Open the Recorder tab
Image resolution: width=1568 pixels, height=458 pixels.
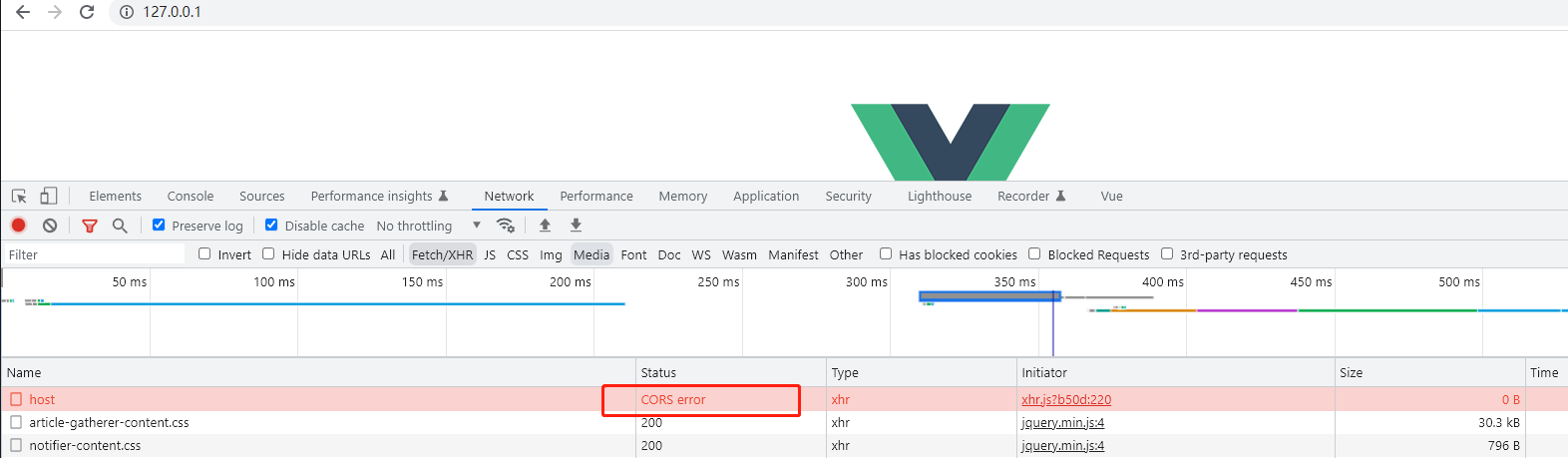(x=1031, y=197)
